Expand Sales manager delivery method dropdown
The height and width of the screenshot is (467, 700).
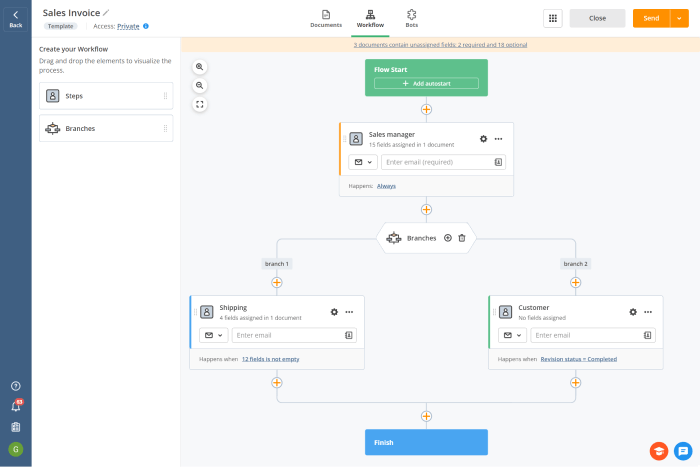point(363,162)
